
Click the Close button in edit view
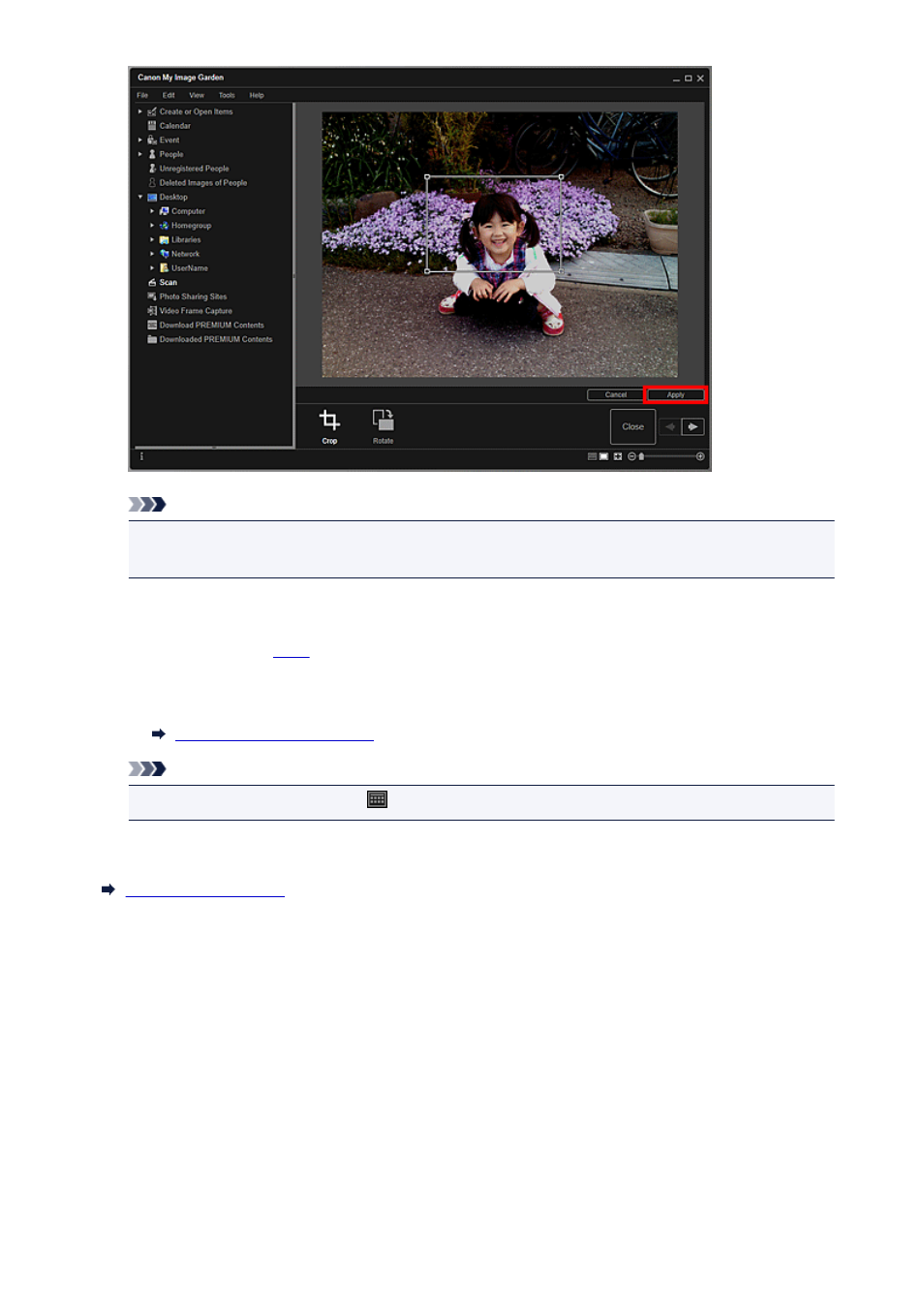(x=632, y=426)
